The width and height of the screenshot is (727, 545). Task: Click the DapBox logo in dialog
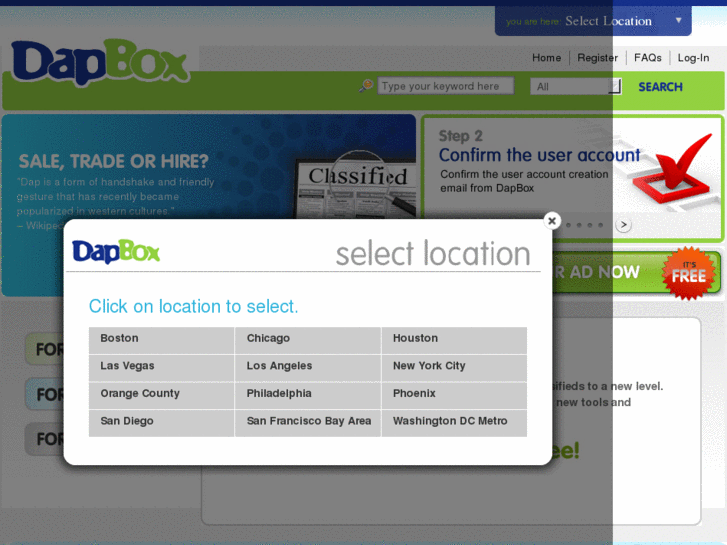(116, 251)
